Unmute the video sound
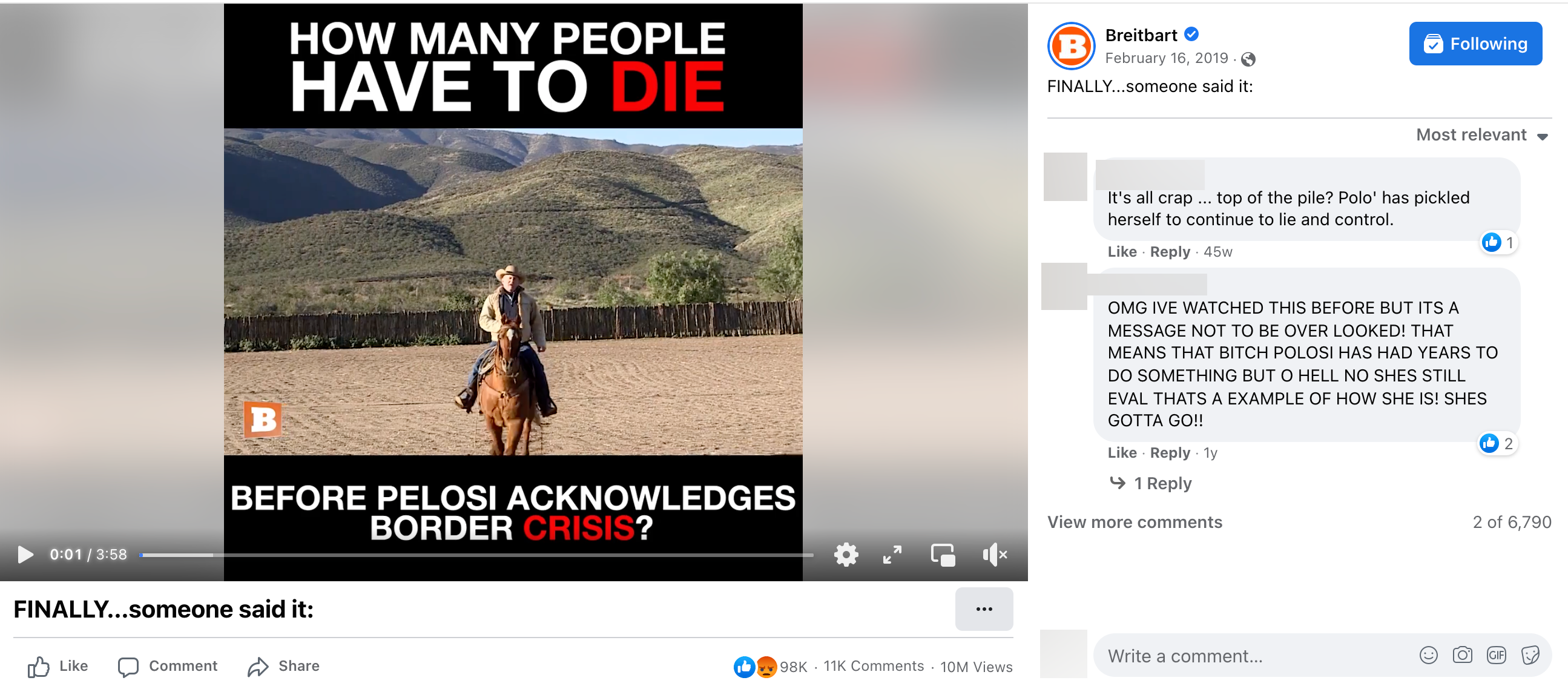The image size is (1568, 689). click(995, 555)
